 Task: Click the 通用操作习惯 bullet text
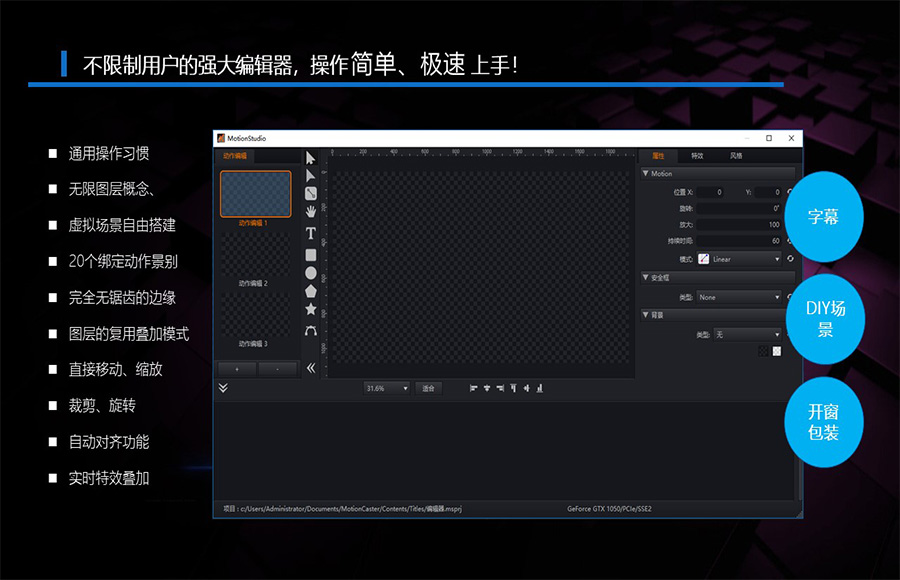tap(108, 153)
